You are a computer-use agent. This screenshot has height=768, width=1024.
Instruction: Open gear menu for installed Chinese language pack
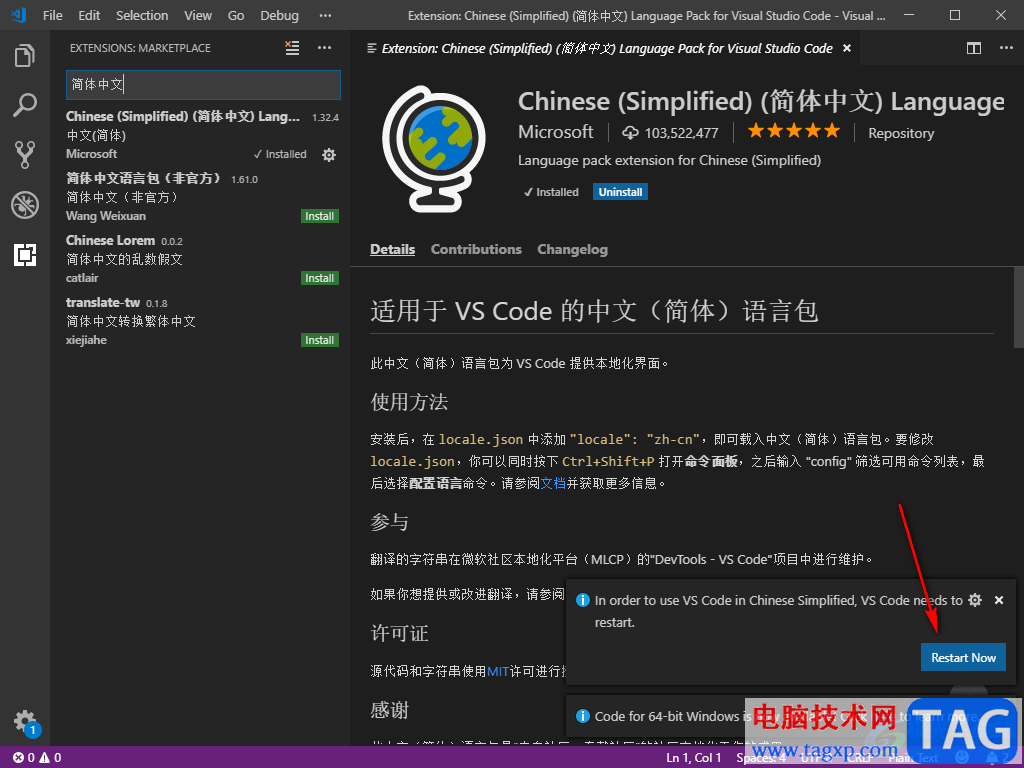[x=329, y=155]
